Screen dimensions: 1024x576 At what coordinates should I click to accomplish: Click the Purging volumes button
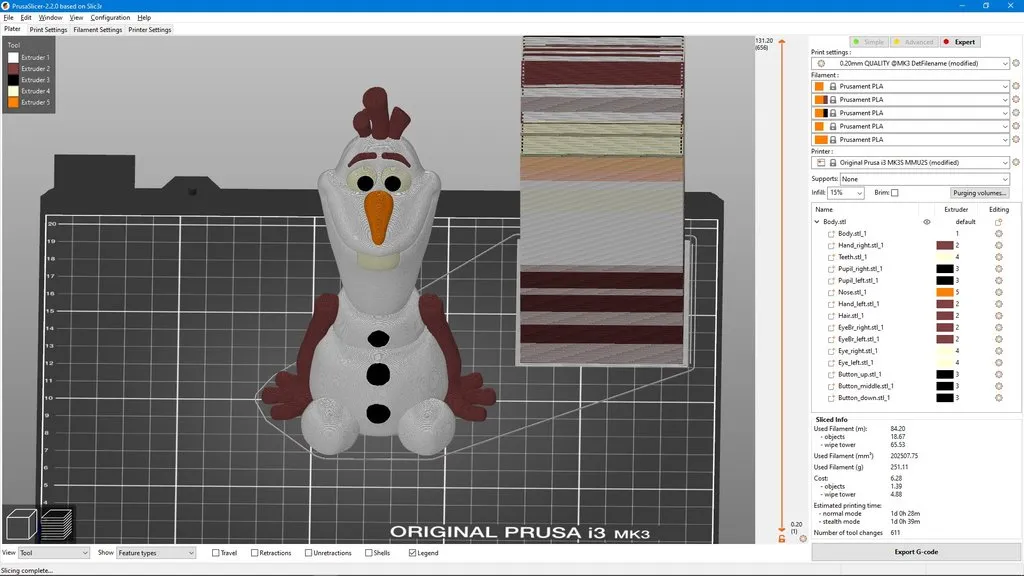click(979, 193)
